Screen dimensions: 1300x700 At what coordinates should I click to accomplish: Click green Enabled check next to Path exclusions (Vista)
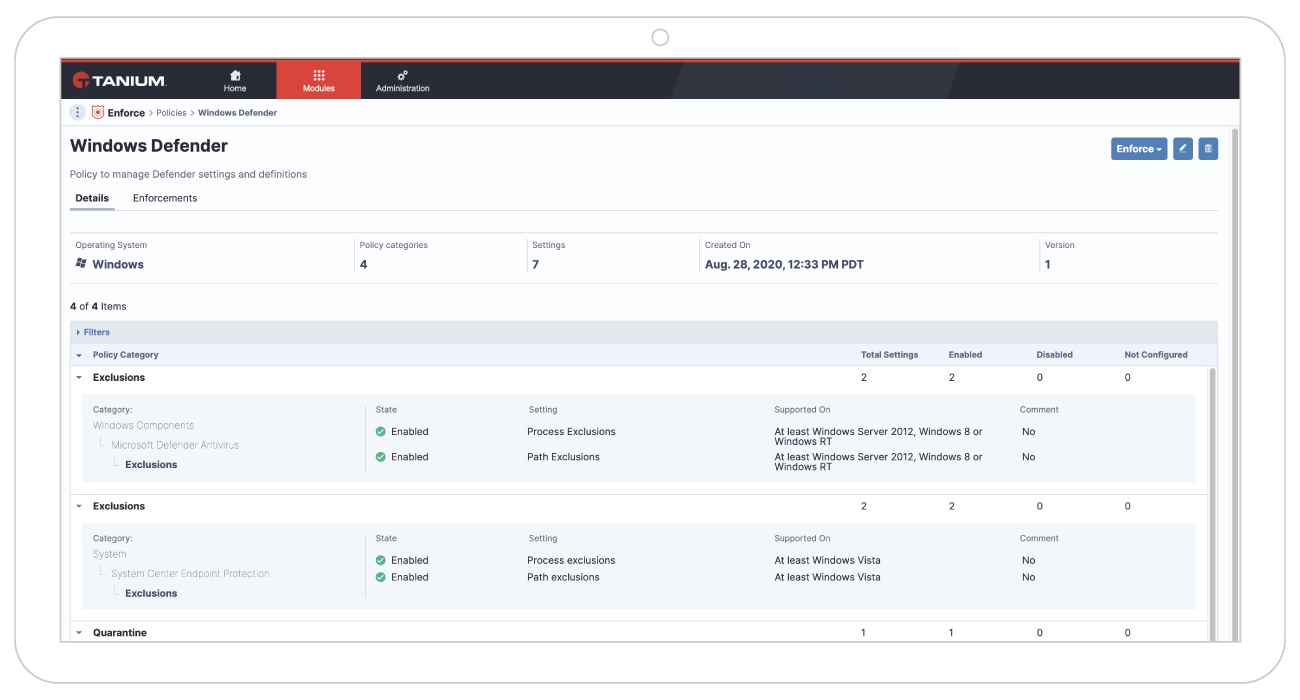tap(381, 577)
